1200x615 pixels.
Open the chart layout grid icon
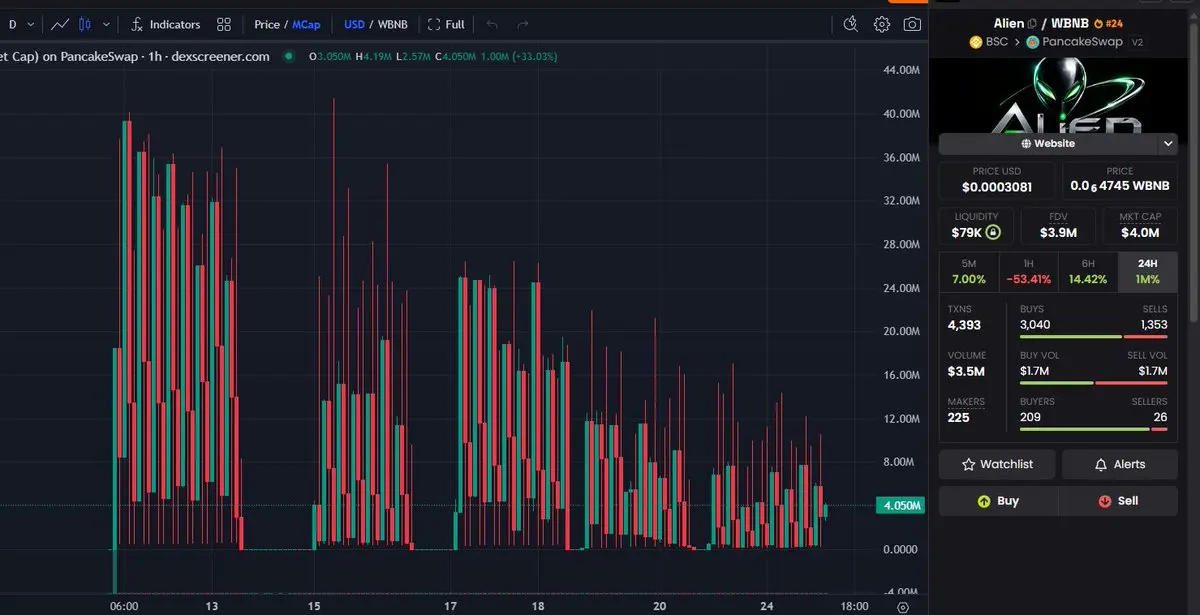click(224, 24)
